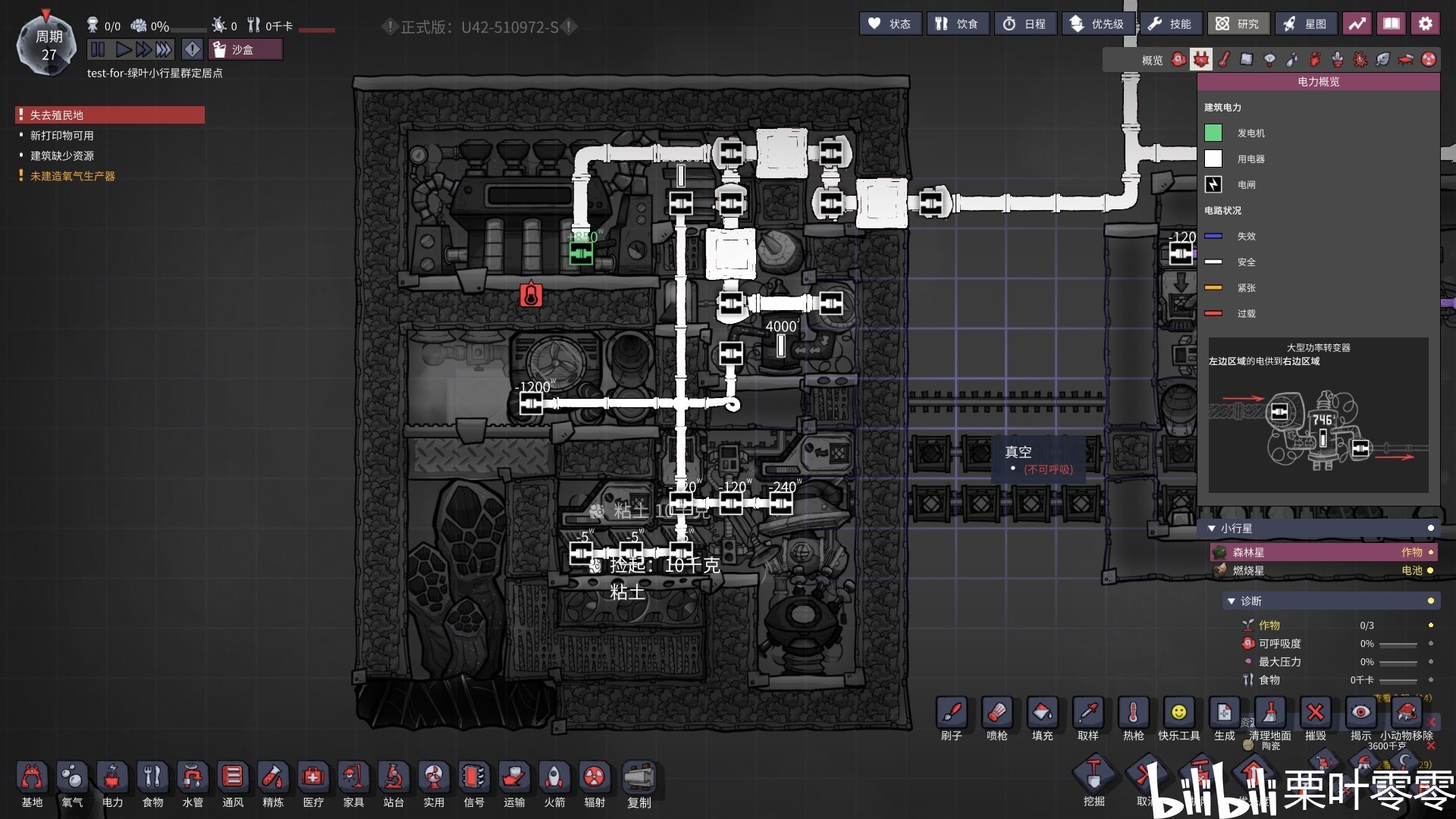Toggle the Temperature overlay thermometer icon
1456x819 pixels.
tap(1224, 59)
